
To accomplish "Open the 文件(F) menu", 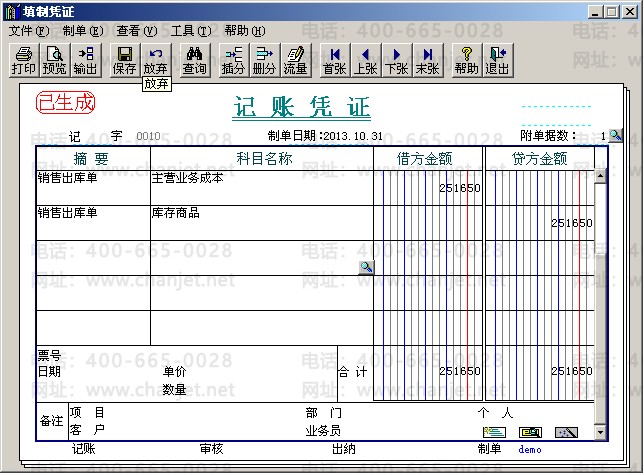I will (x=29, y=31).
